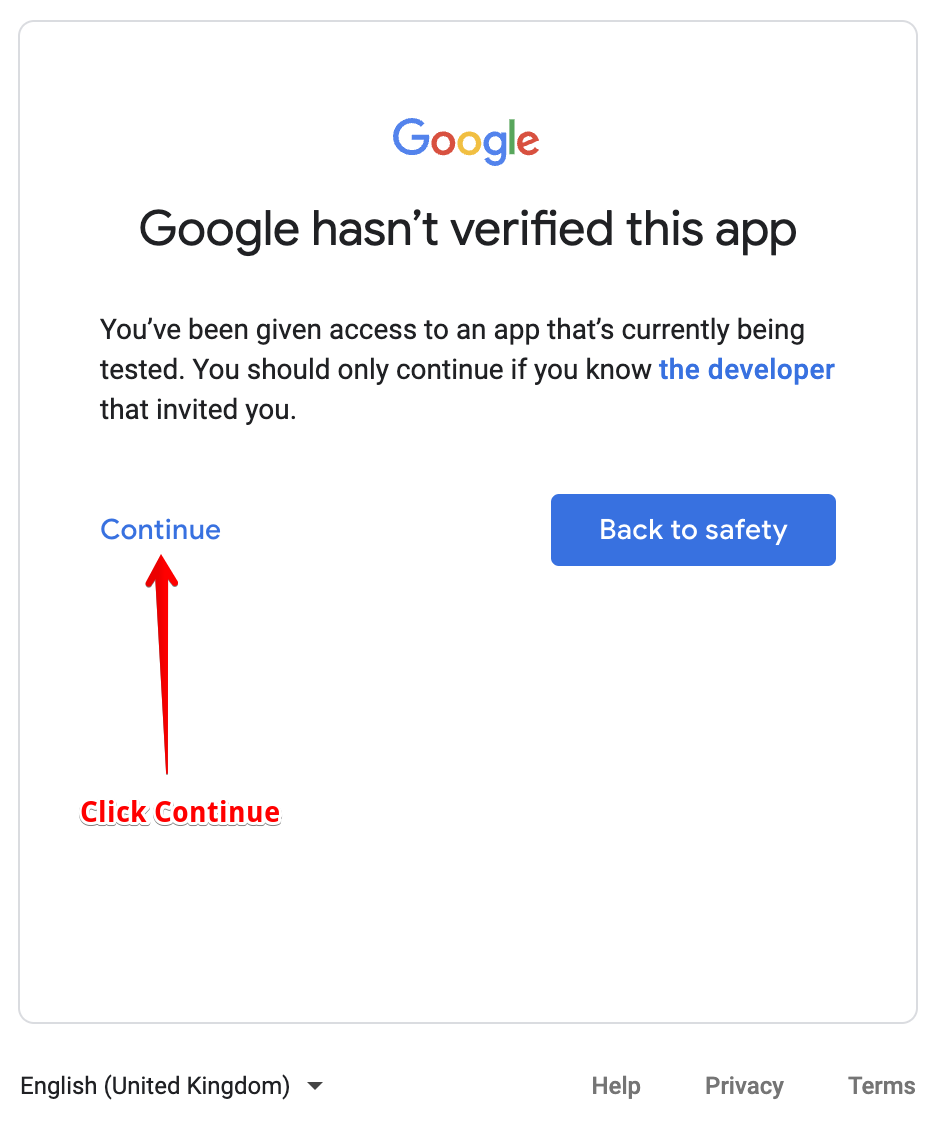View the Privacy policy
The image size is (944, 1132).
coord(744,1086)
